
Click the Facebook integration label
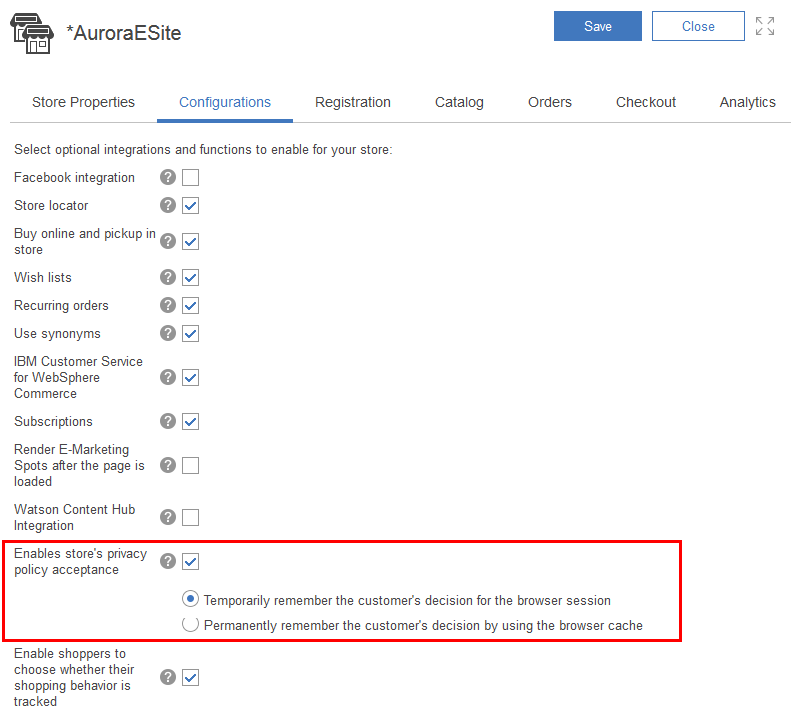74,178
